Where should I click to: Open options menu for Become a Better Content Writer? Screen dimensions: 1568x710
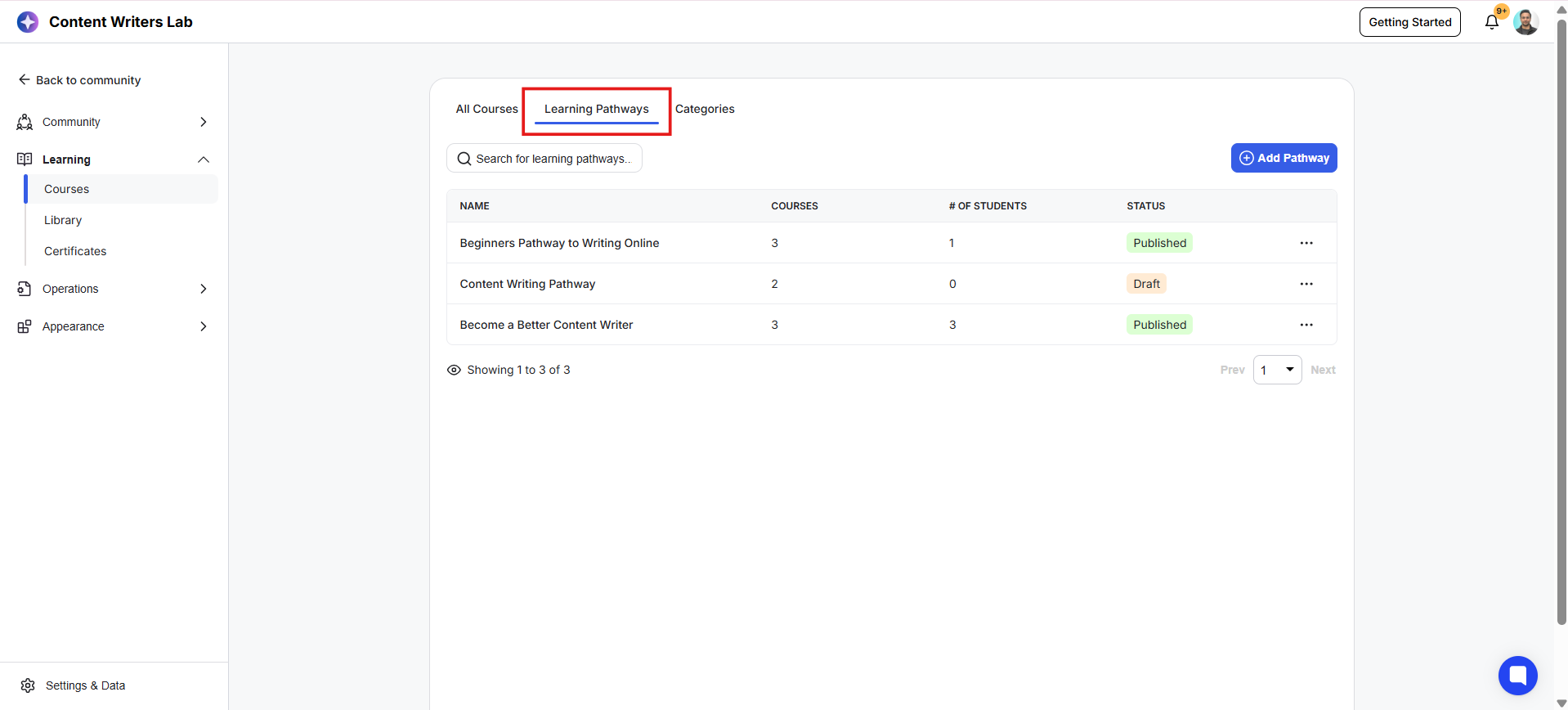[1306, 325]
